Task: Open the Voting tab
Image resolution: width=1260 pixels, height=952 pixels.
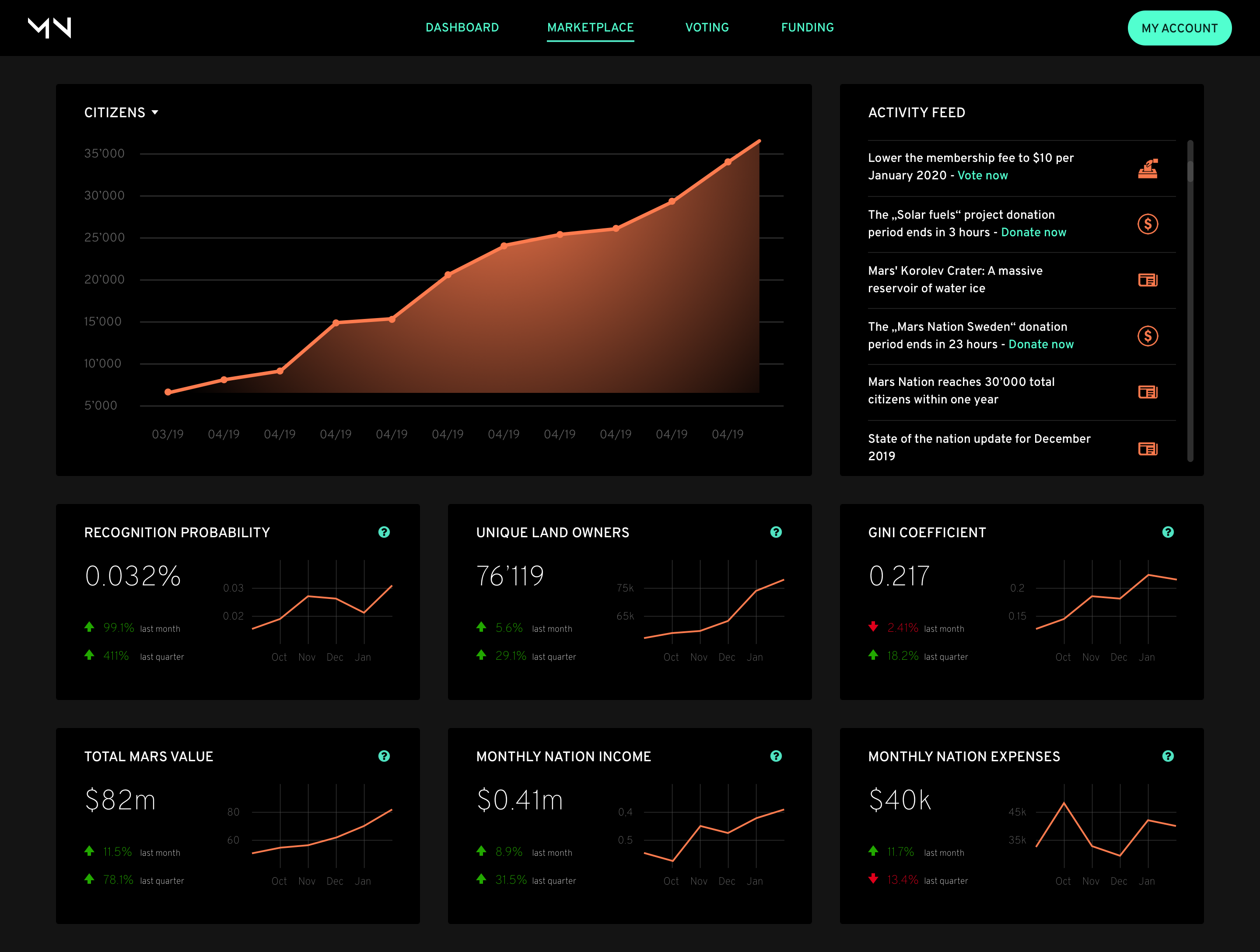Action: coord(707,28)
